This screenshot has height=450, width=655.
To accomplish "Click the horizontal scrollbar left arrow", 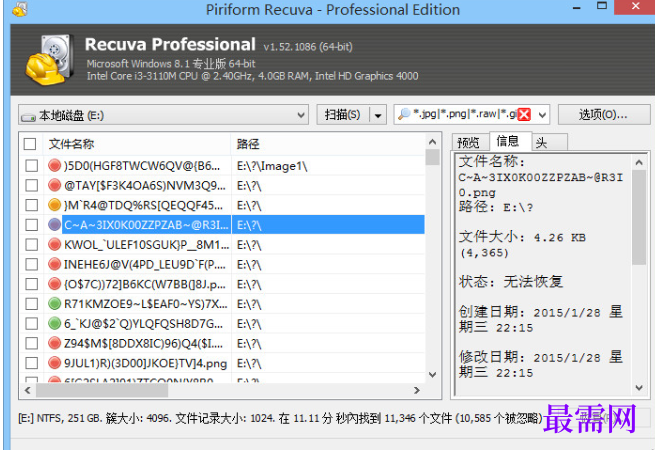I will point(28,390).
